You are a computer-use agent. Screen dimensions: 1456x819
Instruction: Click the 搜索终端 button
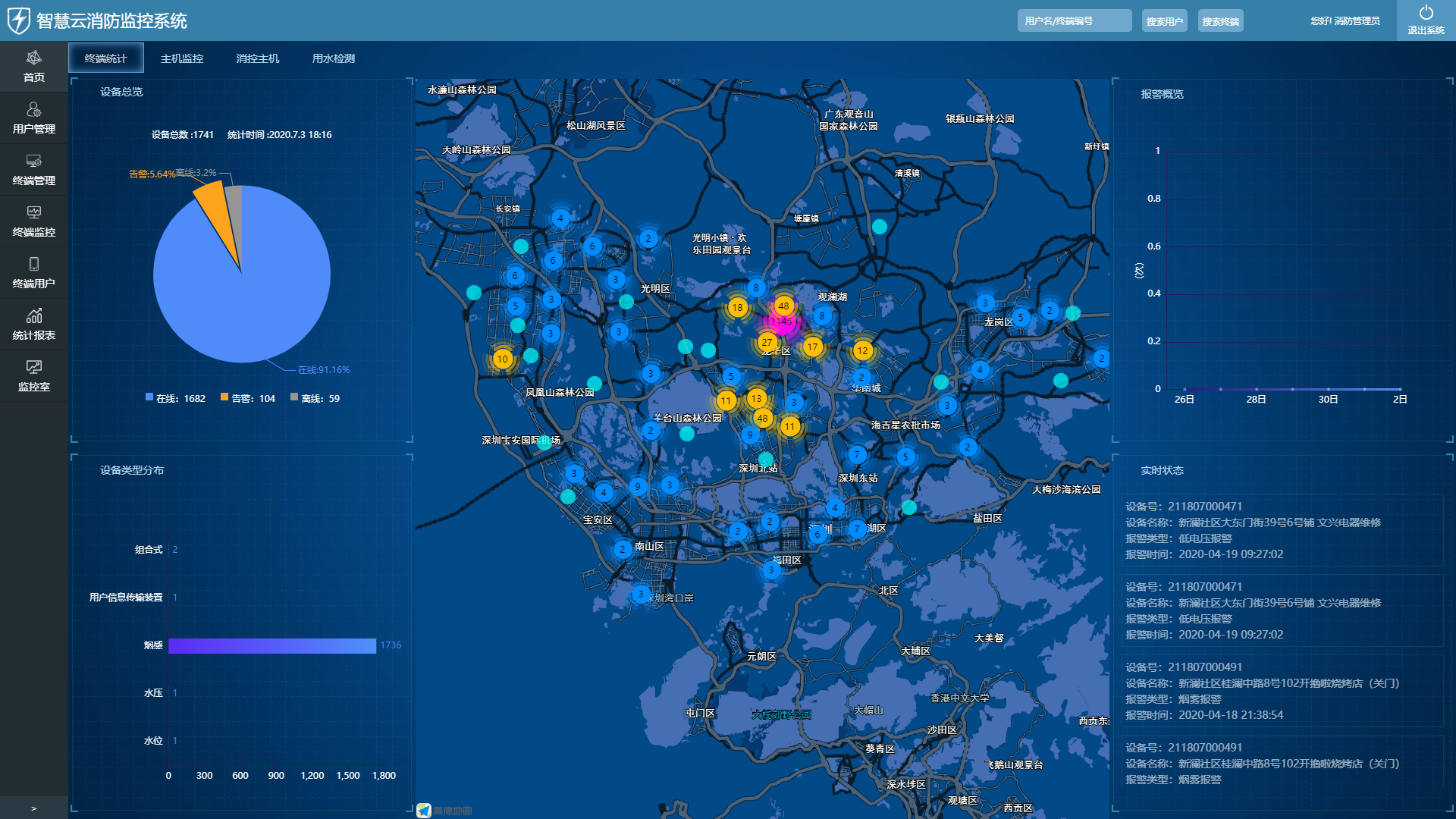1220,21
